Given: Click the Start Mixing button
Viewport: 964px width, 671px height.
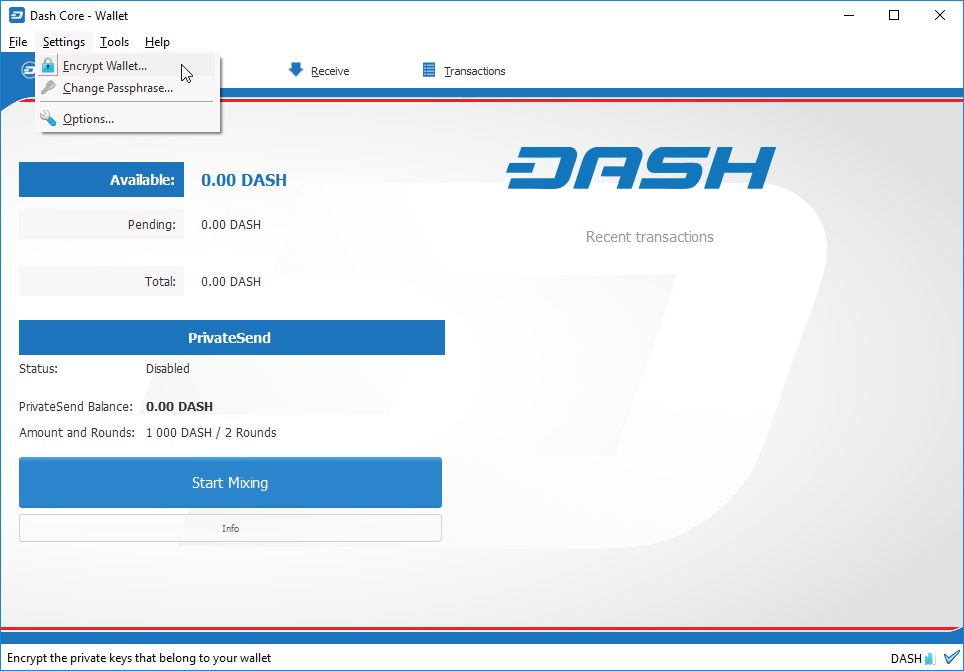Looking at the screenshot, I should tap(231, 482).
